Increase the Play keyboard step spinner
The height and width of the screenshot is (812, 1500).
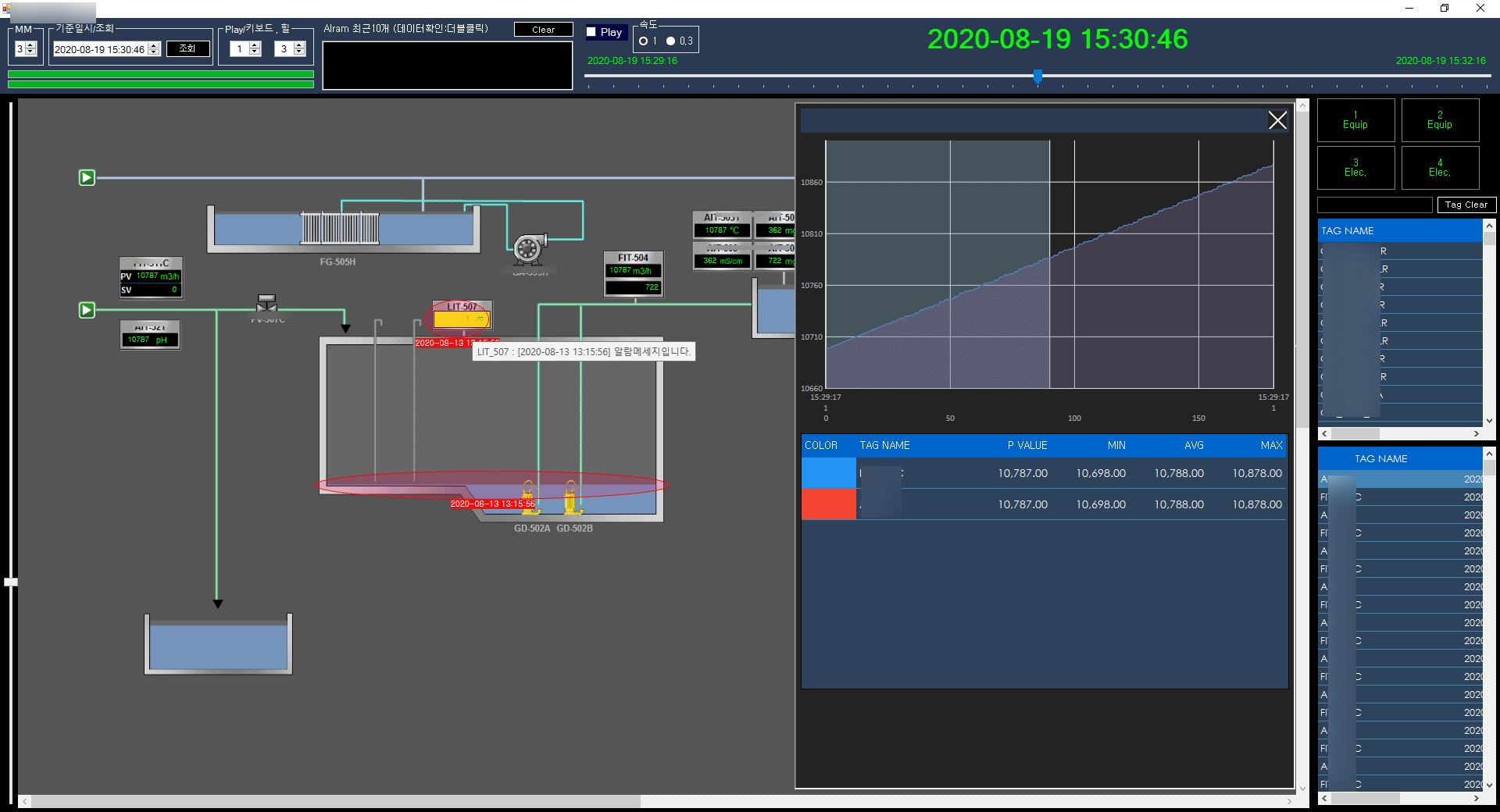(x=255, y=45)
